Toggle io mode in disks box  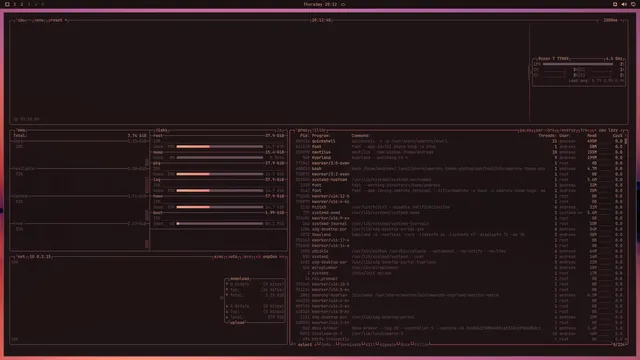point(280,130)
